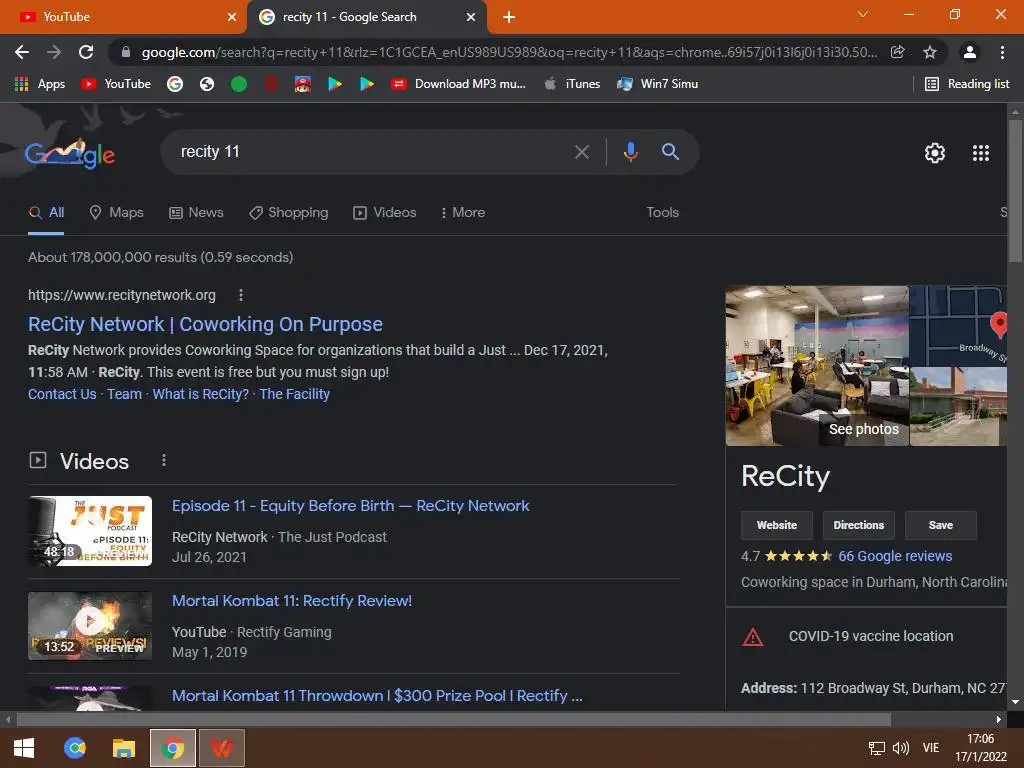Open the Broadway St map thumbnail

tap(958, 326)
